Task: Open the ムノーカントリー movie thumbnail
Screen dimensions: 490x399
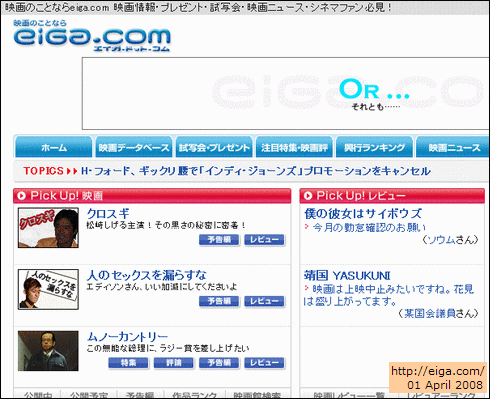Action: tap(48, 351)
